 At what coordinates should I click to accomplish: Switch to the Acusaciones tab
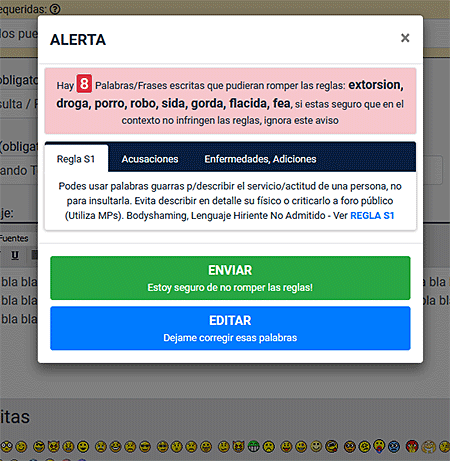(x=150, y=159)
